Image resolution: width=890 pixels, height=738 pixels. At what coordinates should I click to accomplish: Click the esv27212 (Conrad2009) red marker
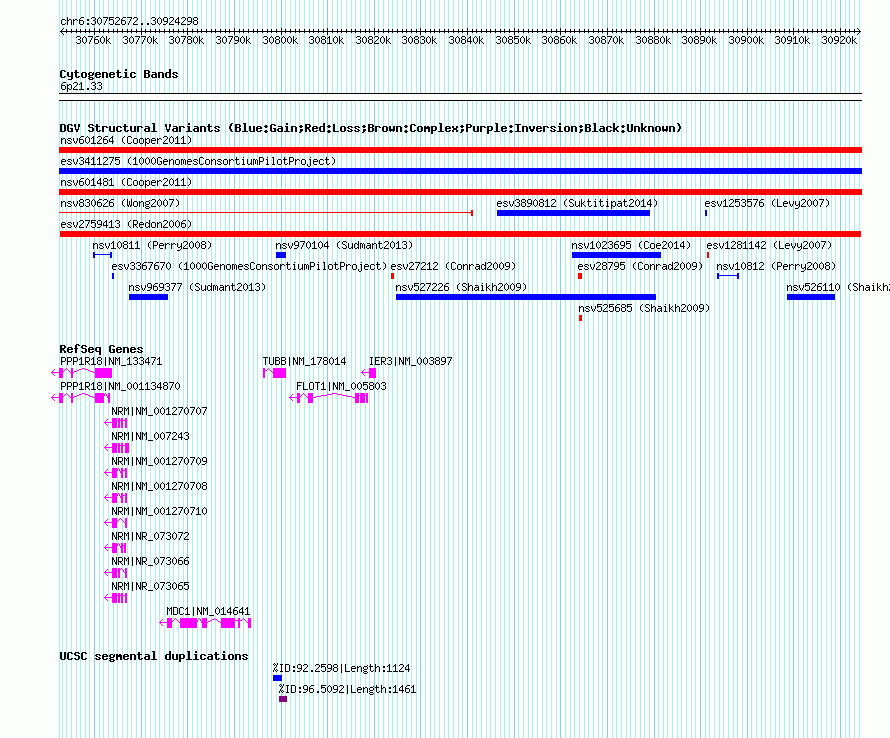392,276
